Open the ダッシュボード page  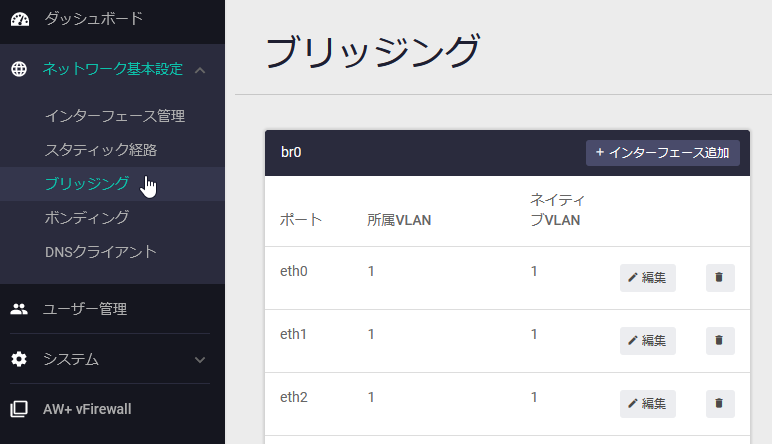pos(94,19)
